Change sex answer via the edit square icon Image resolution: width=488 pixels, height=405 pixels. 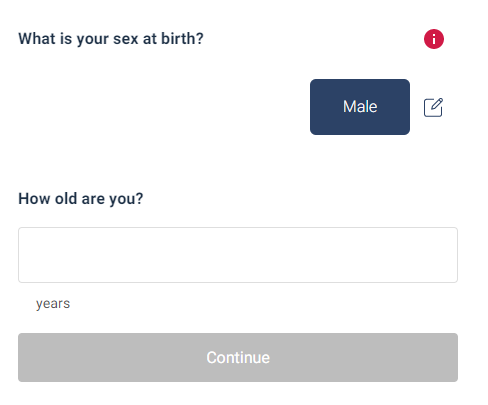click(433, 107)
